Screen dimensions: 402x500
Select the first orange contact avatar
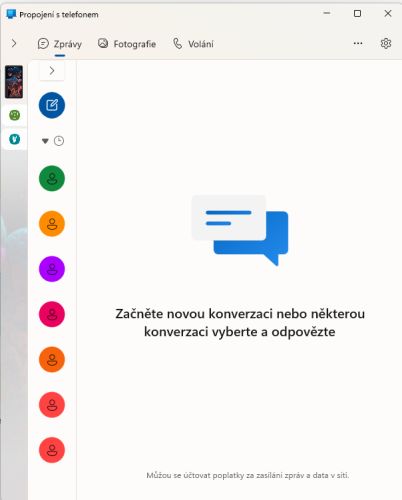coord(52,224)
